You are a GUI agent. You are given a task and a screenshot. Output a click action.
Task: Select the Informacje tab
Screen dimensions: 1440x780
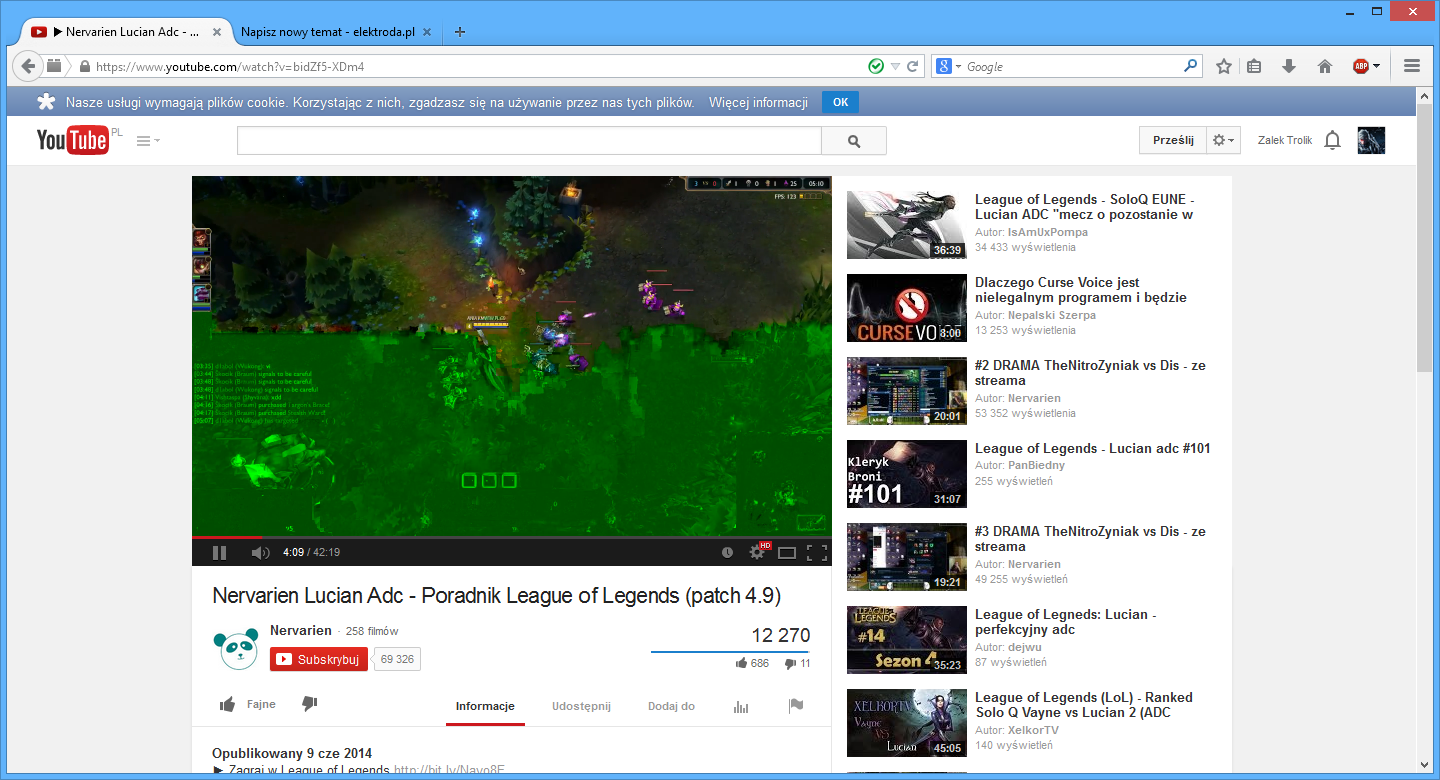tap(485, 706)
